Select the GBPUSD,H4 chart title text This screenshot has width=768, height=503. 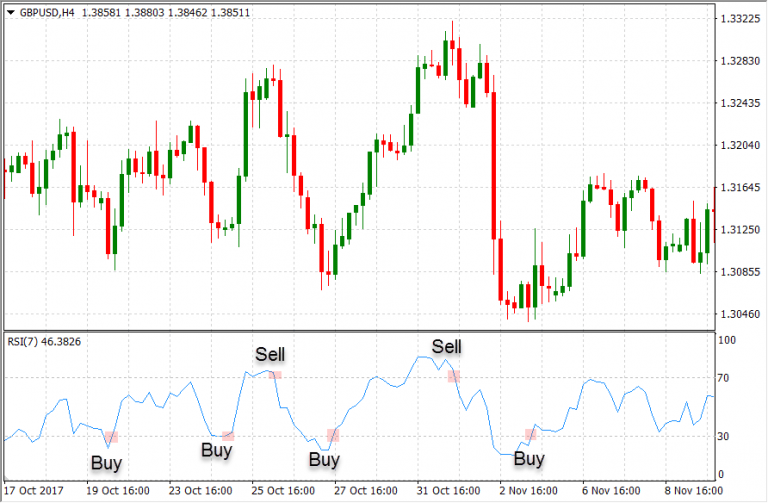(x=47, y=13)
